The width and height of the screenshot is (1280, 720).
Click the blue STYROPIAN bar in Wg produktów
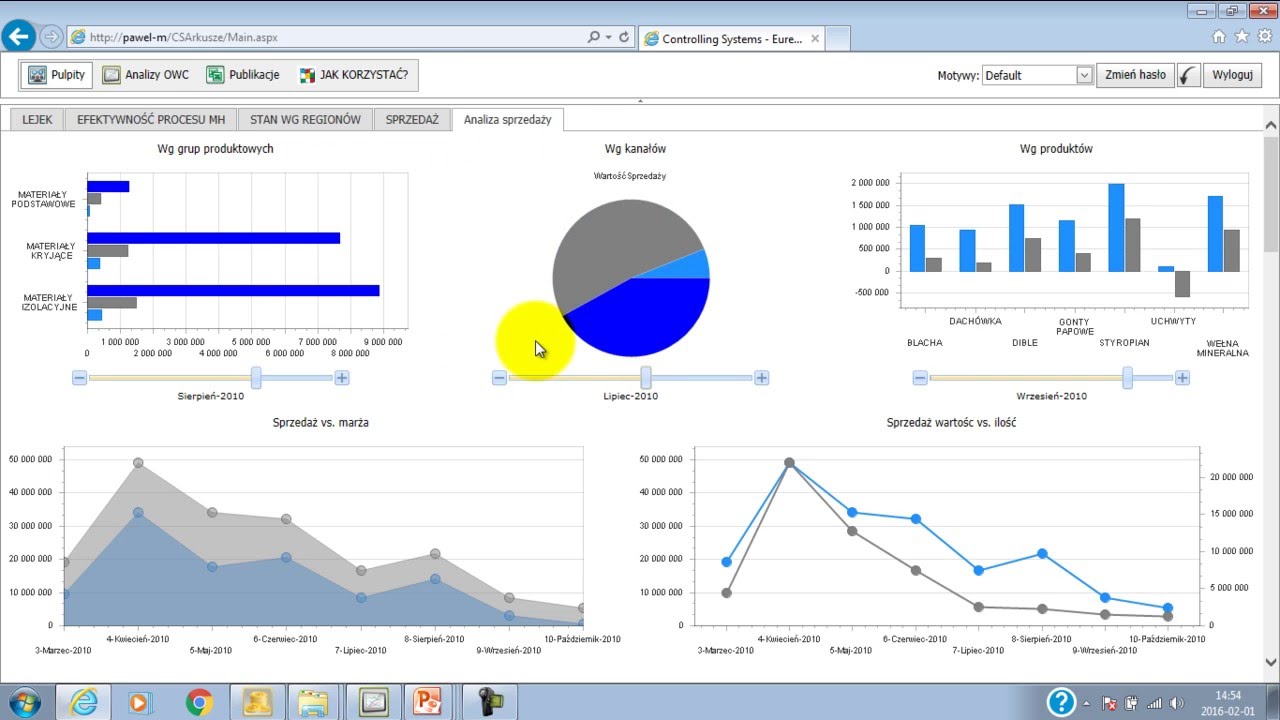[x=1116, y=227]
